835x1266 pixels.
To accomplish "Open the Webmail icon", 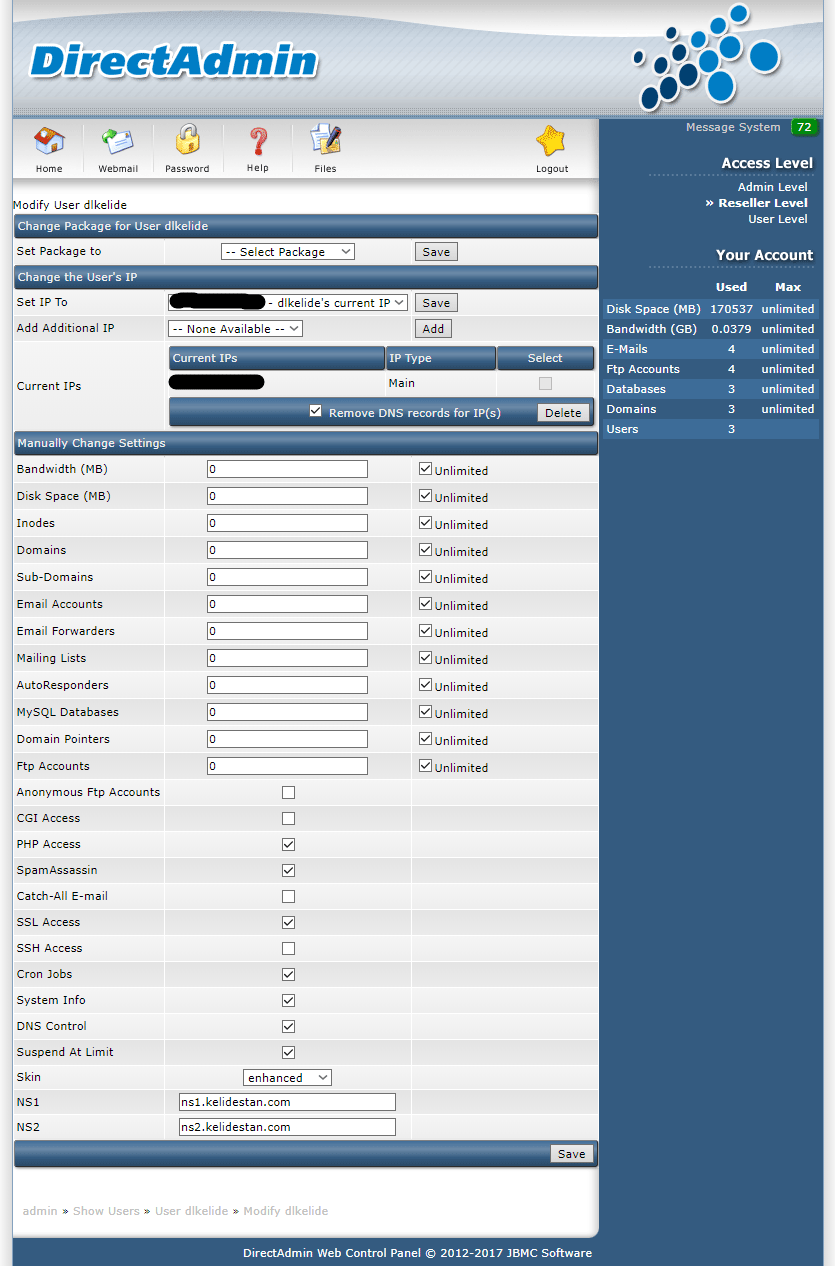I will (118, 142).
